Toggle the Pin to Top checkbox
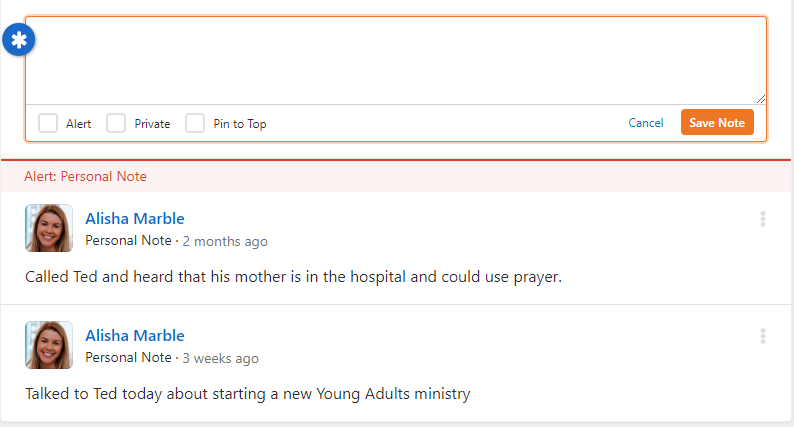This screenshot has height=427, width=794. pos(195,123)
